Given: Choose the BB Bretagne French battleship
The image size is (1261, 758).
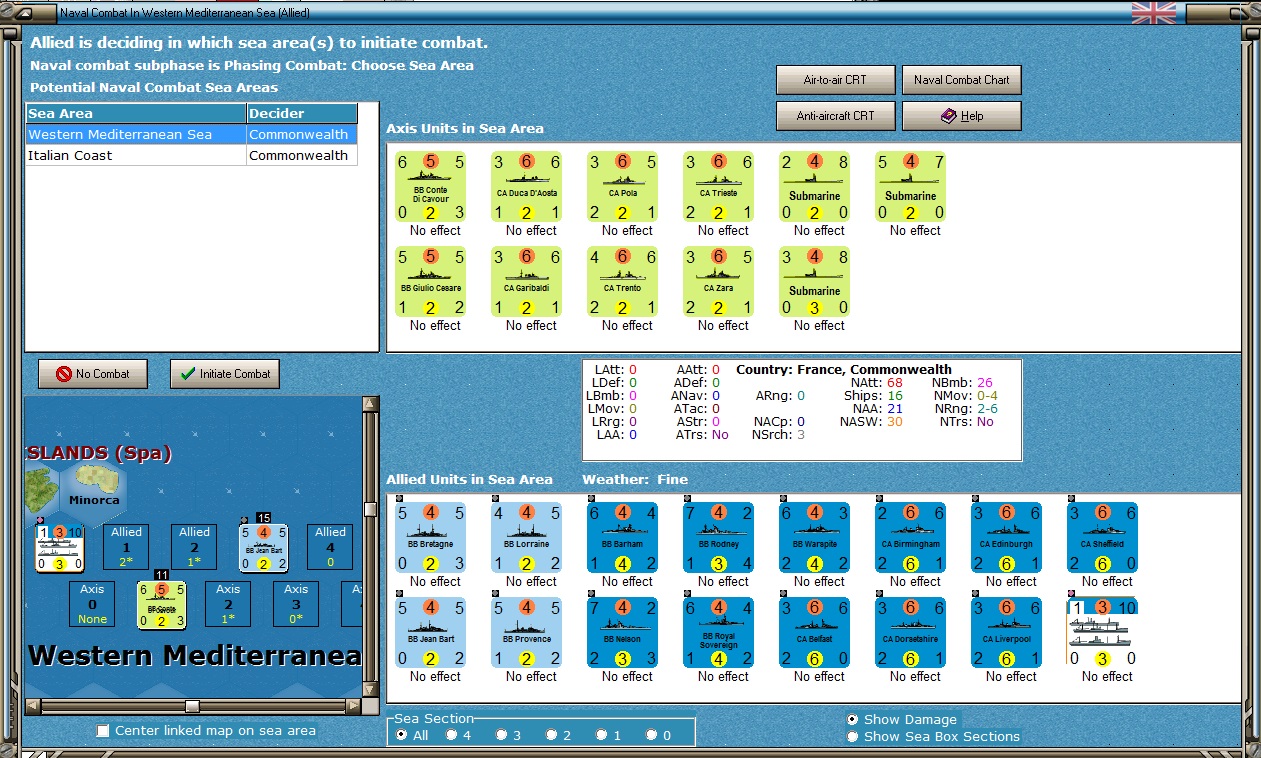Looking at the screenshot, I should coord(431,537).
